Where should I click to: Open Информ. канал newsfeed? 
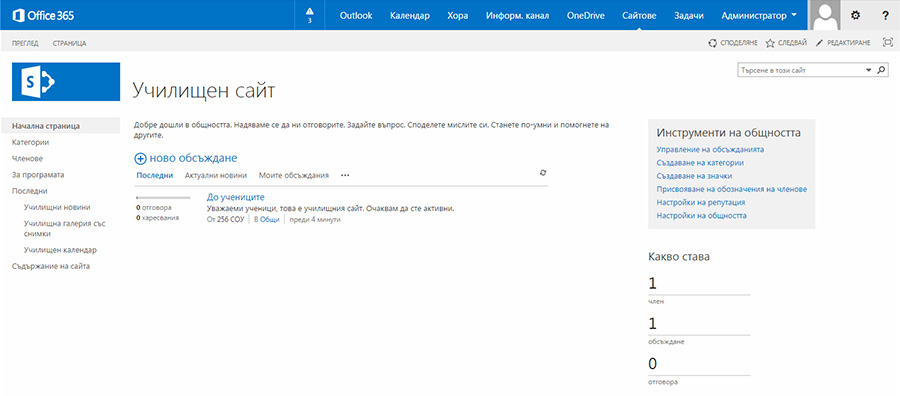pos(517,15)
